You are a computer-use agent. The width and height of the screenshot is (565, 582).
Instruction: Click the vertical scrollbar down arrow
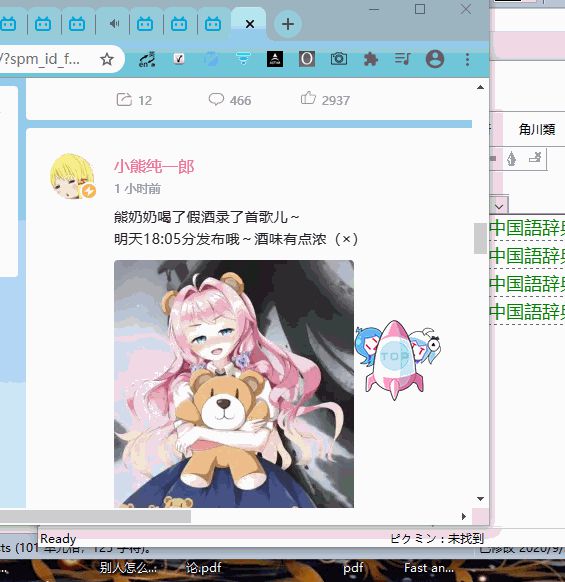pos(480,499)
